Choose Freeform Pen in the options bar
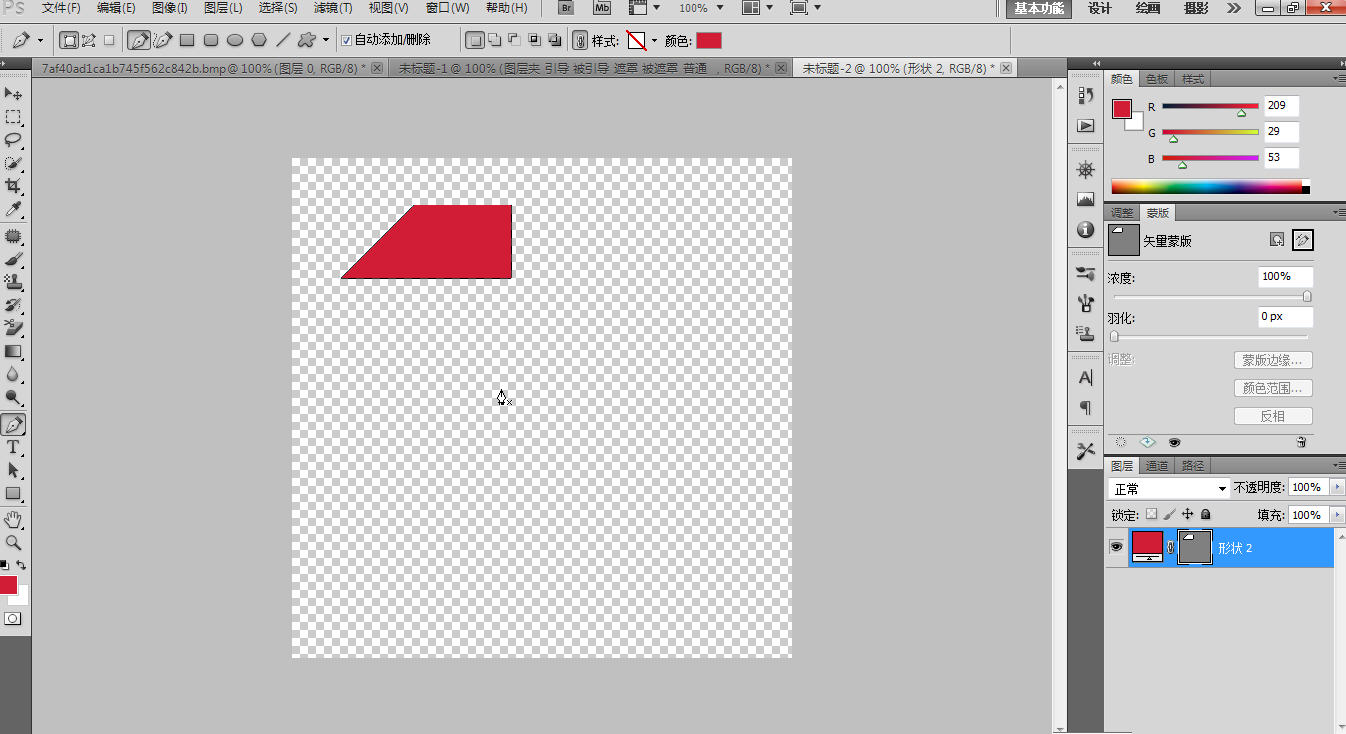 coord(162,41)
